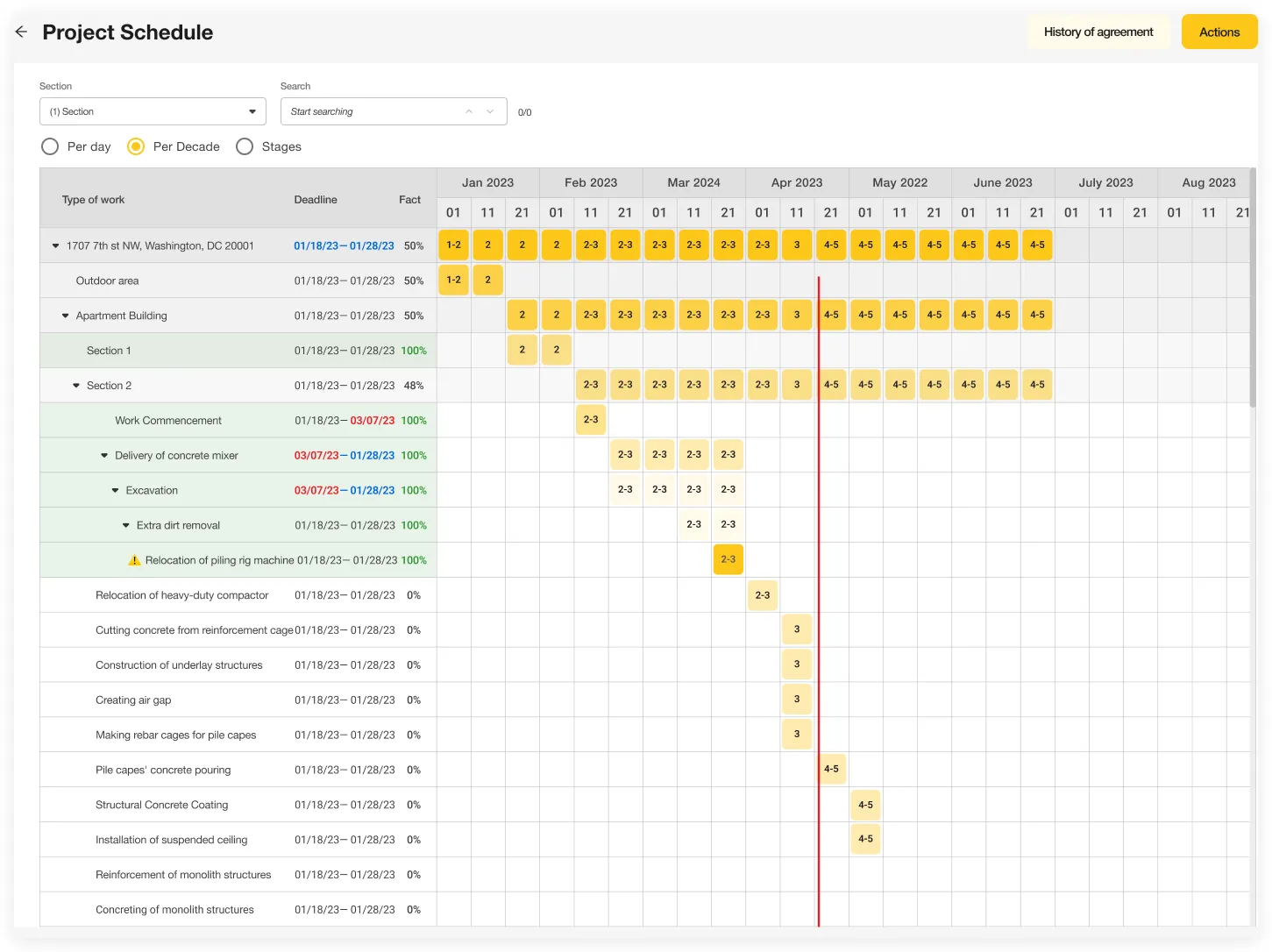The width and height of the screenshot is (1272, 952).
Task: Click the red current-date timeline line
Action: (x=819, y=601)
